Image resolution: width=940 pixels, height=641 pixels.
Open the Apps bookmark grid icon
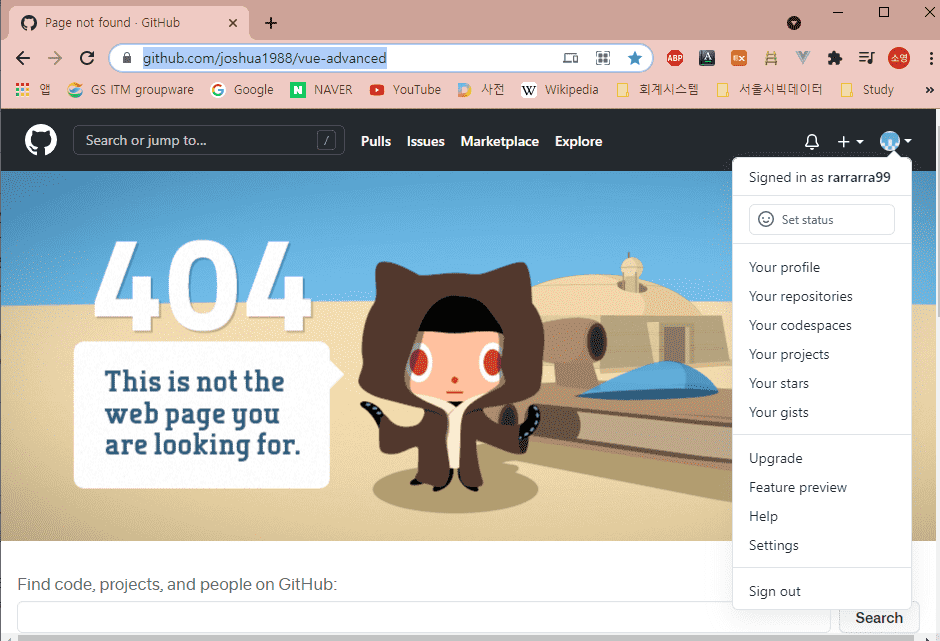(22, 90)
